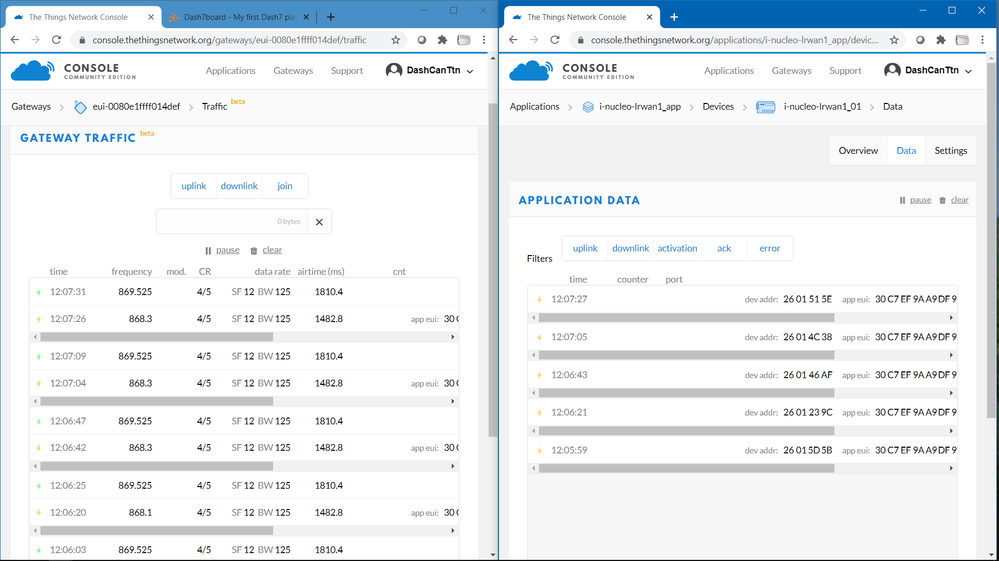Expand the 12:07:09 gateway traffic row
Image resolution: width=999 pixels, height=561 pixels.
[x=244, y=356]
